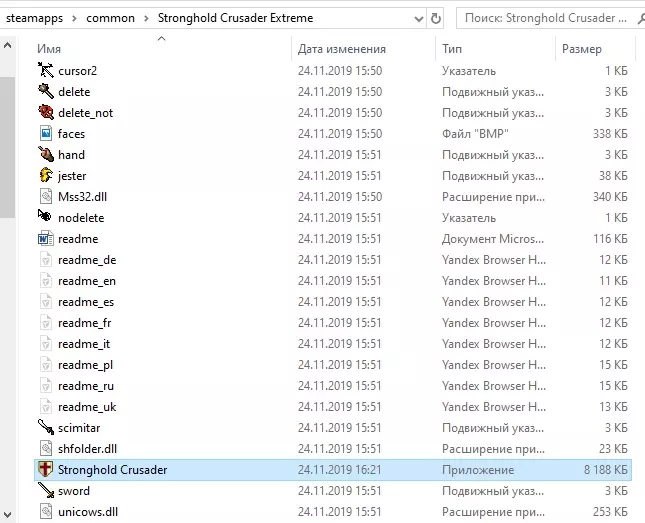Refresh the folder view

point(436,18)
